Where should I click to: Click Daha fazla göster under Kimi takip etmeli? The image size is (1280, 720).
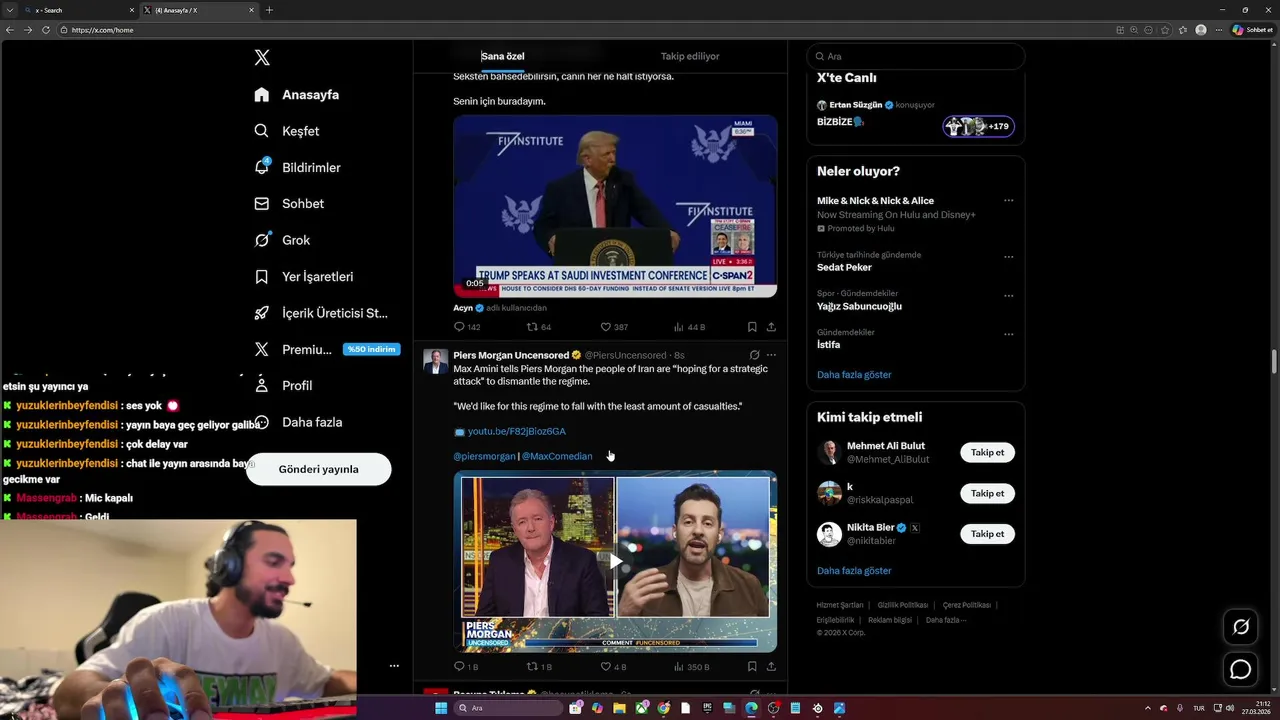pos(854,571)
